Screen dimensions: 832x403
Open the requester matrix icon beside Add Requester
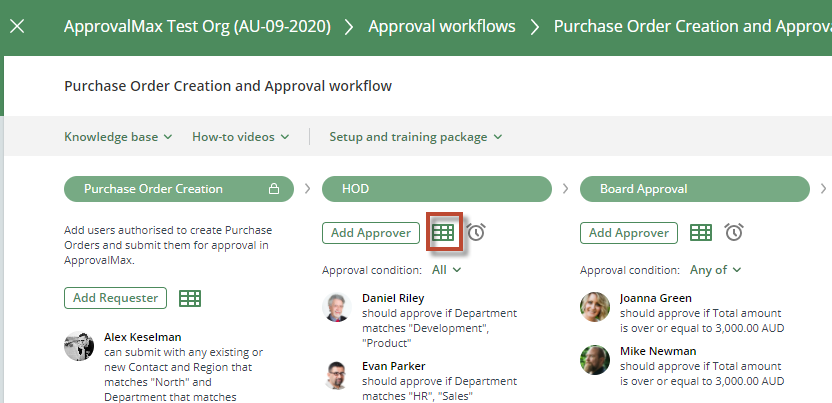tap(190, 299)
